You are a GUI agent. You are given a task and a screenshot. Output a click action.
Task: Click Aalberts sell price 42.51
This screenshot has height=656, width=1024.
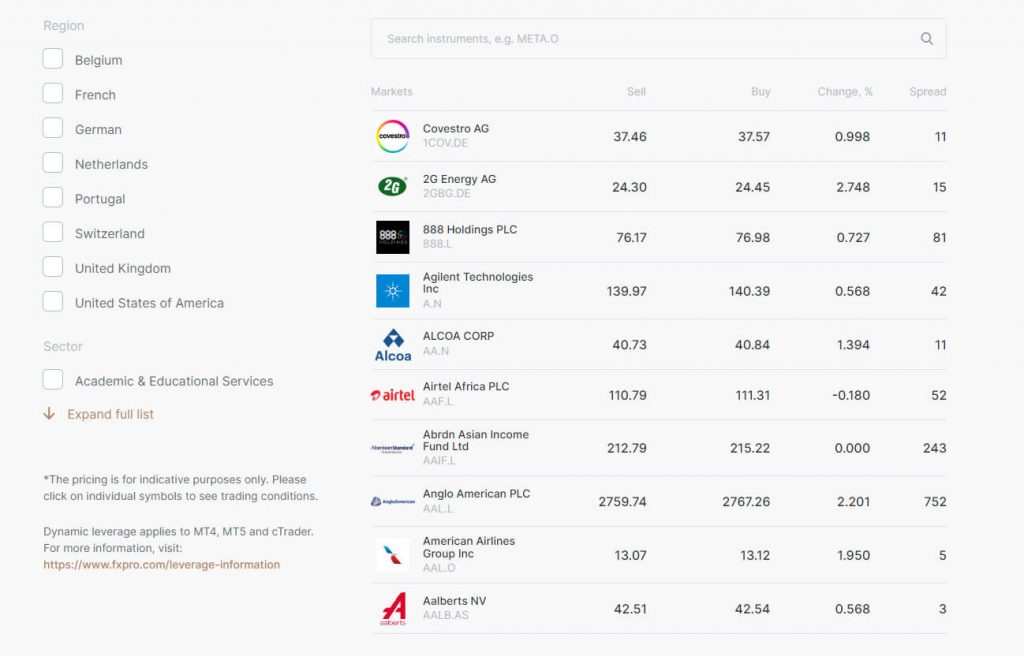pos(630,609)
